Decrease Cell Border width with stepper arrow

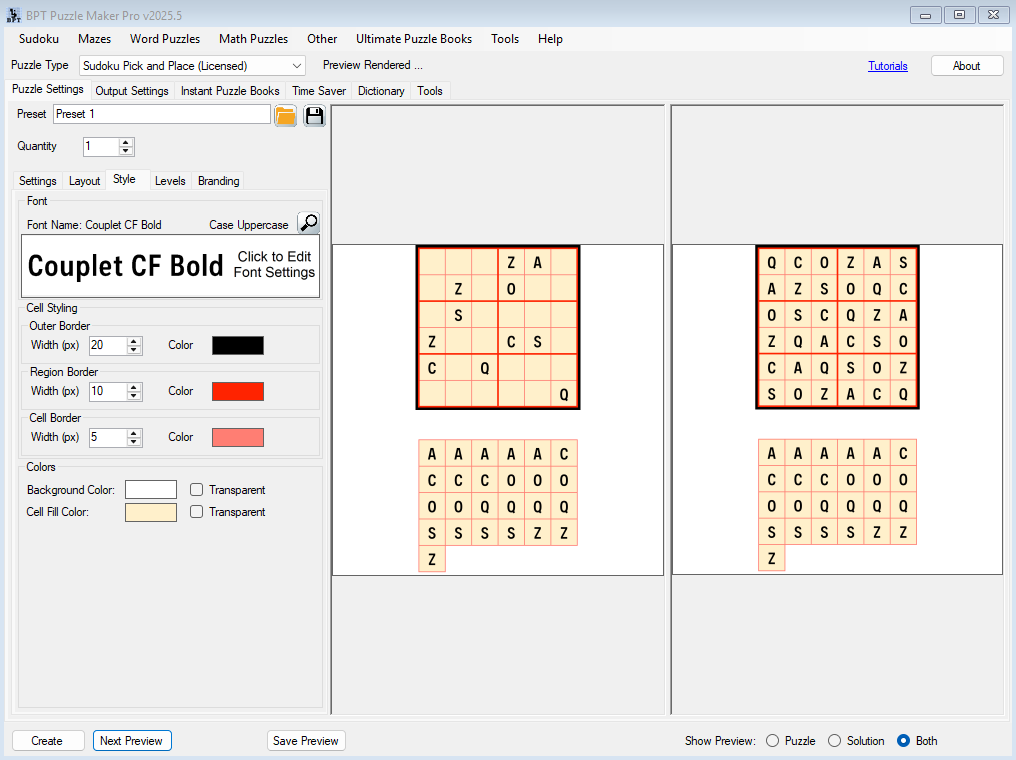[x=134, y=442]
